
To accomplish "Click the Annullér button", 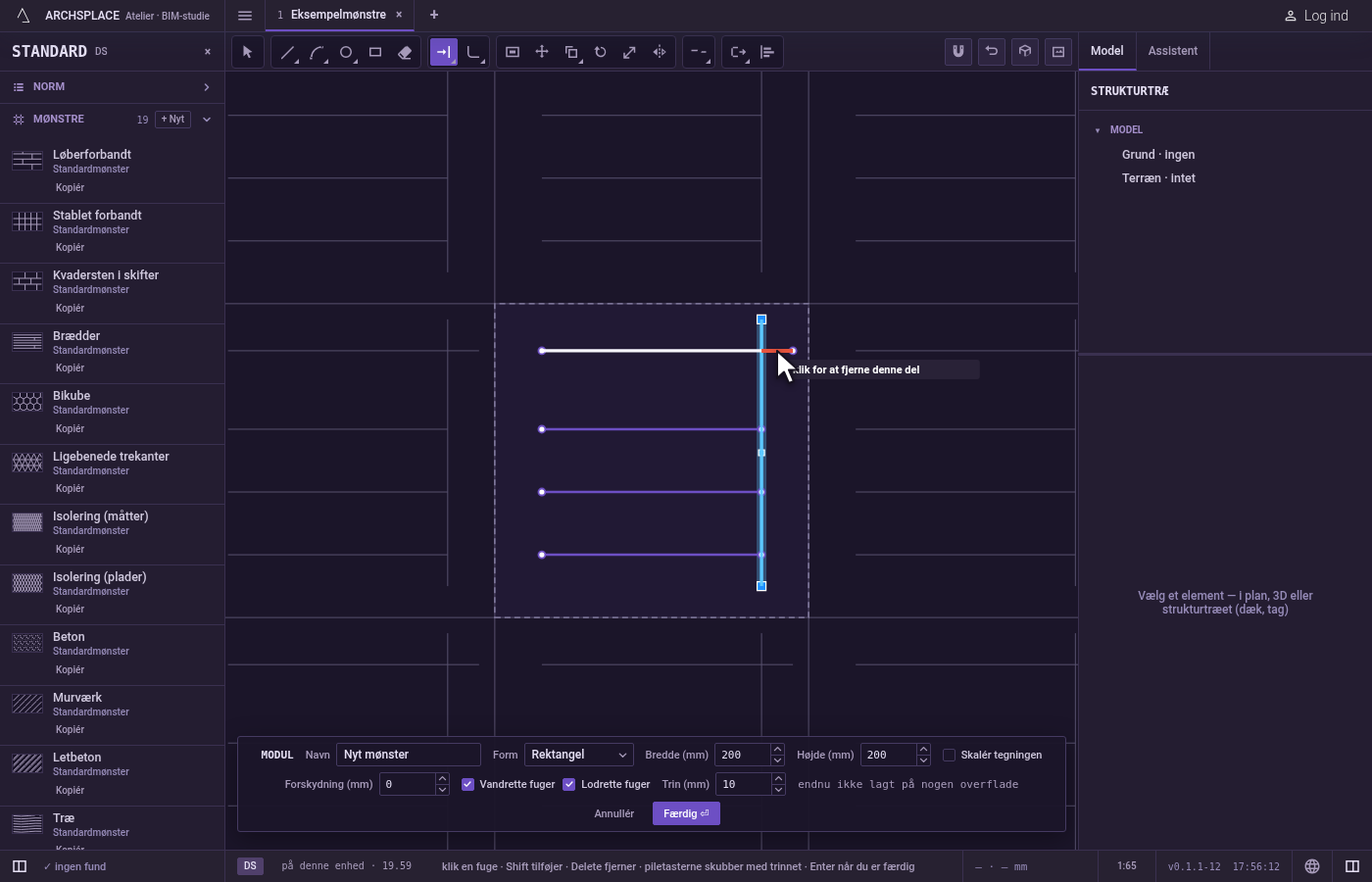I will [x=614, y=813].
